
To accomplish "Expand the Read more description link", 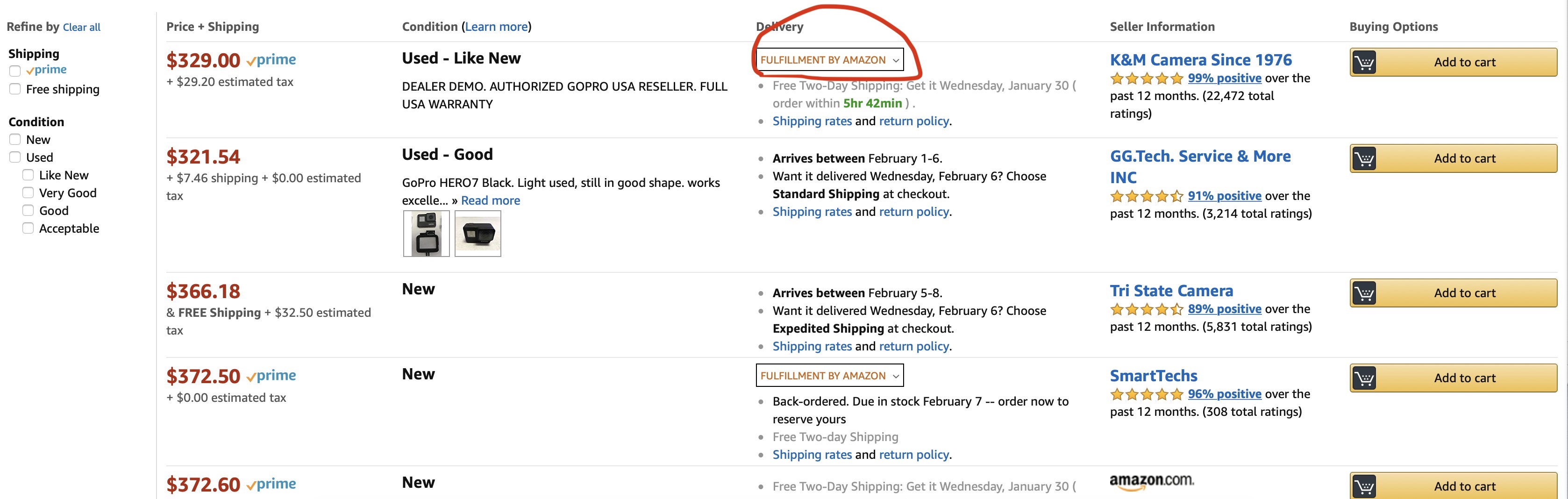I will [490, 200].
